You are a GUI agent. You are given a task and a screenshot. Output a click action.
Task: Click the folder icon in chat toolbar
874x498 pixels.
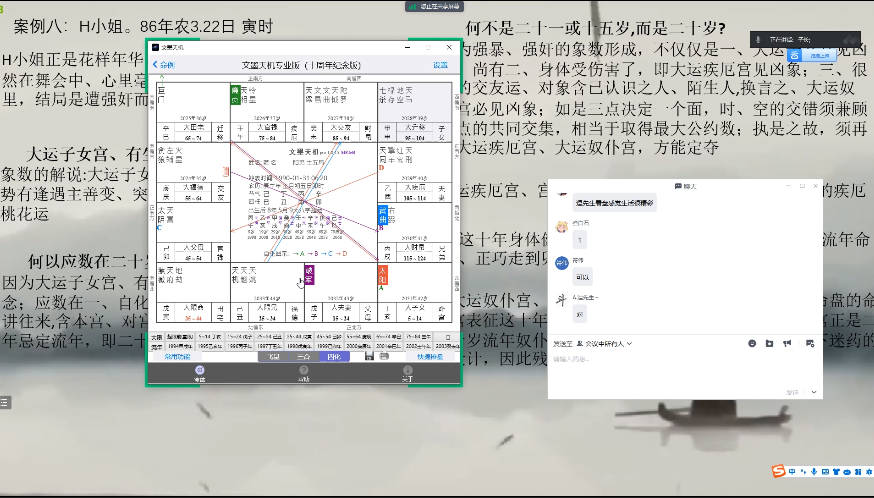click(x=768, y=343)
